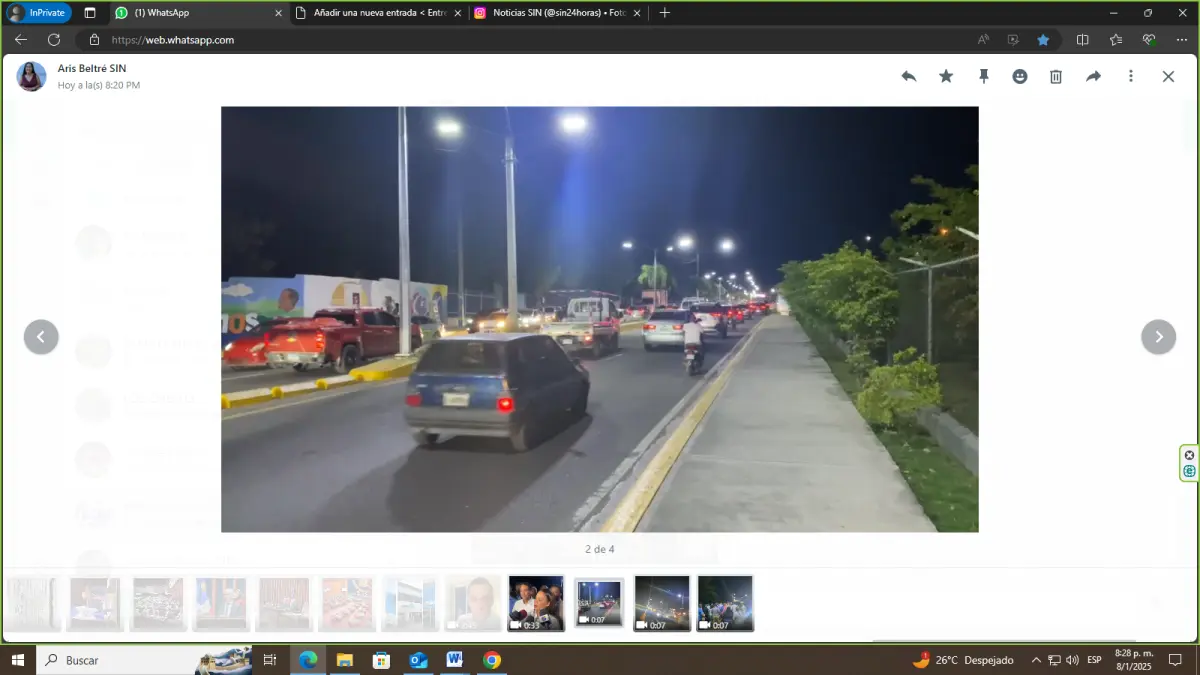Delete the media with the trash icon
This screenshot has height=675, width=1200.
coord(1056,76)
